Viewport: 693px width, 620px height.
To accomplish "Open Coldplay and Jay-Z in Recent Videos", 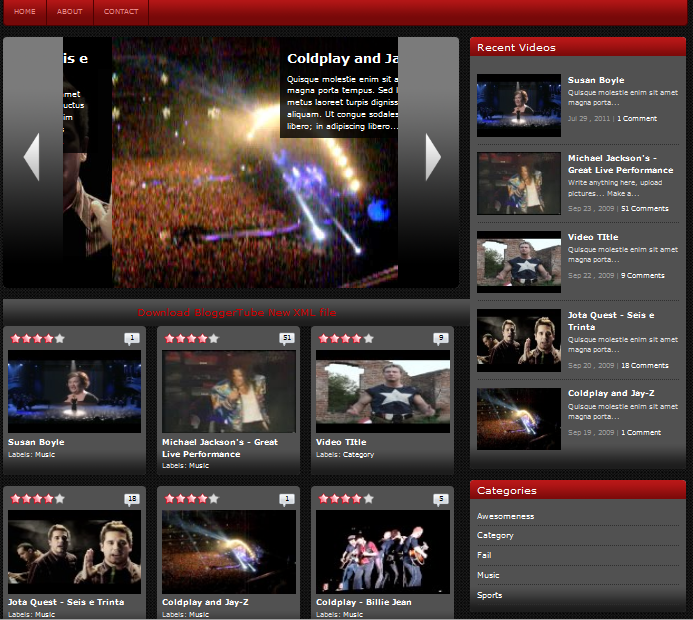I will coord(611,393).
